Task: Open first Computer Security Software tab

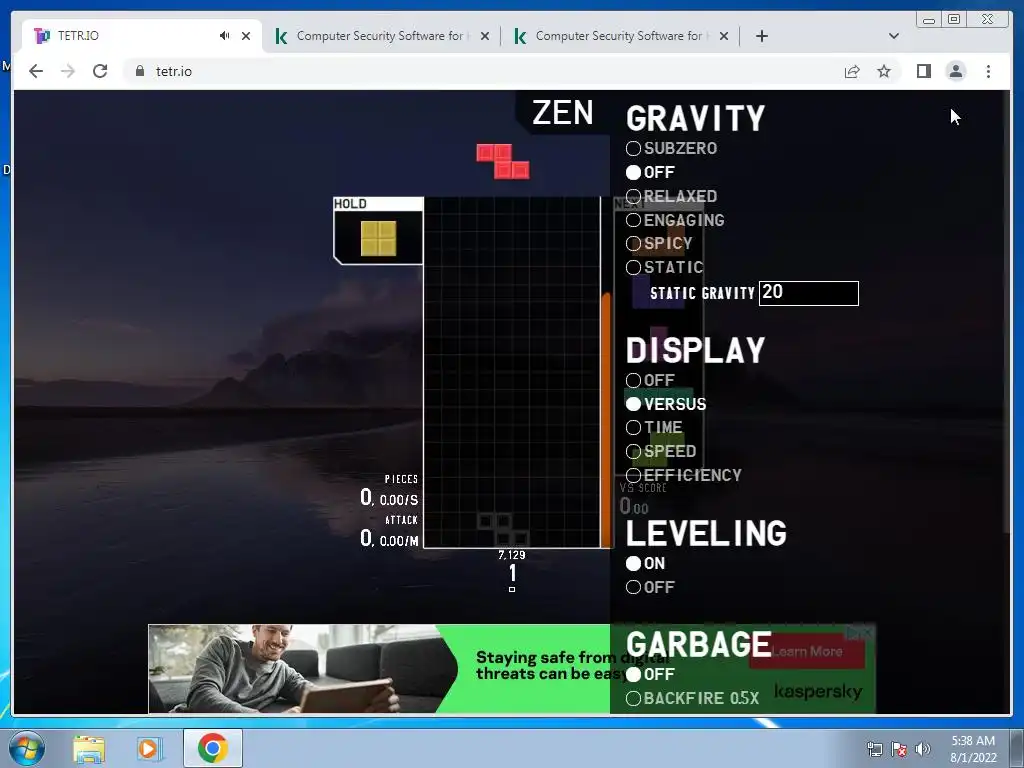Action: tap(379, 36)
